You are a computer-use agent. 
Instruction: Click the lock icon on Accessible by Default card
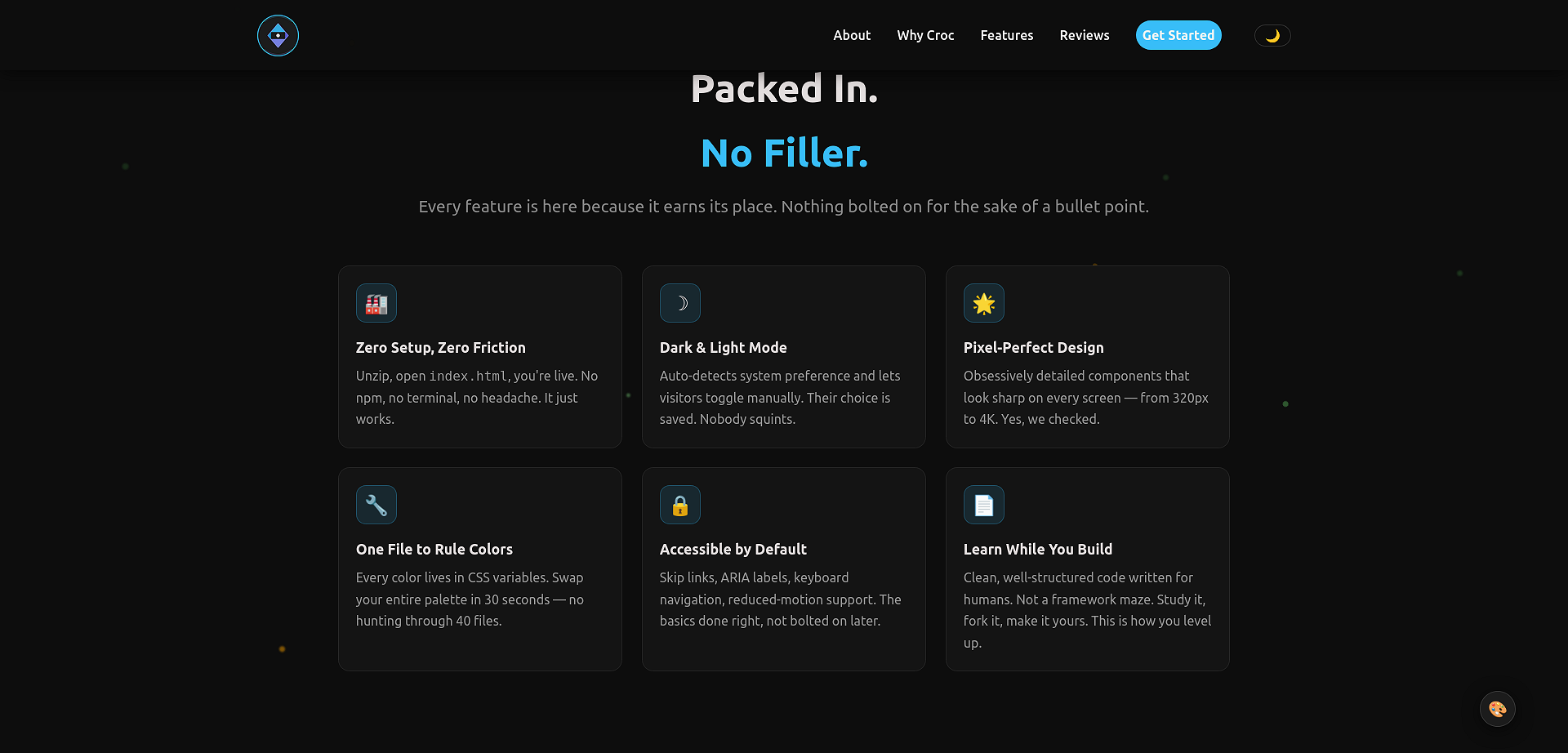pyautogui.click(x=680, y=505)
